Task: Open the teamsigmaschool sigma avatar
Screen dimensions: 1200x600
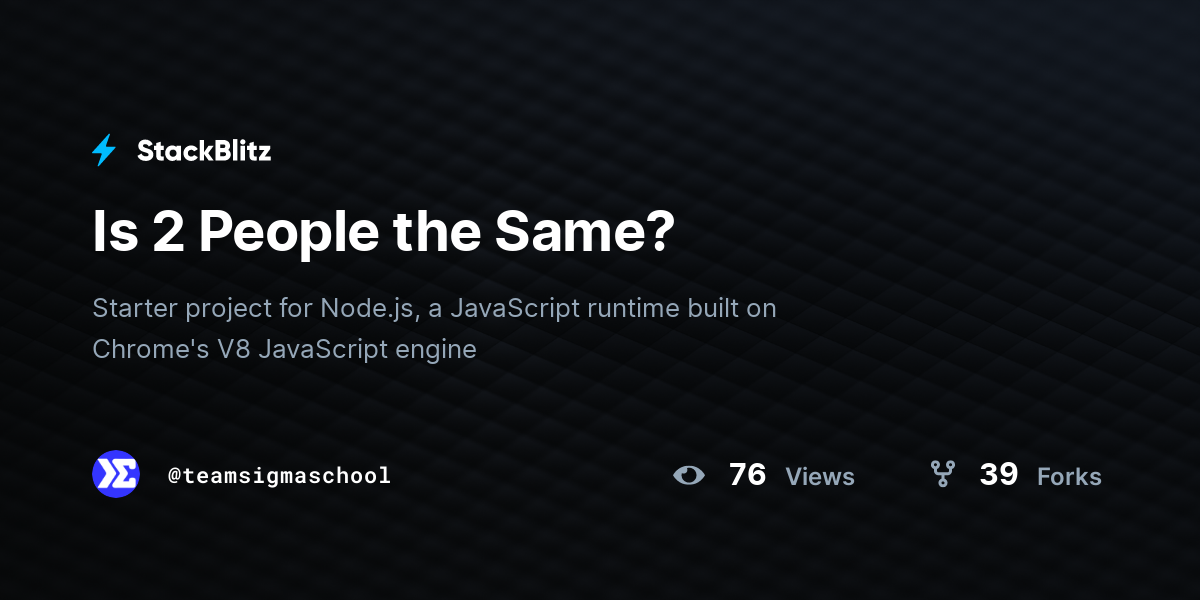Action: (x=116, y=474)
